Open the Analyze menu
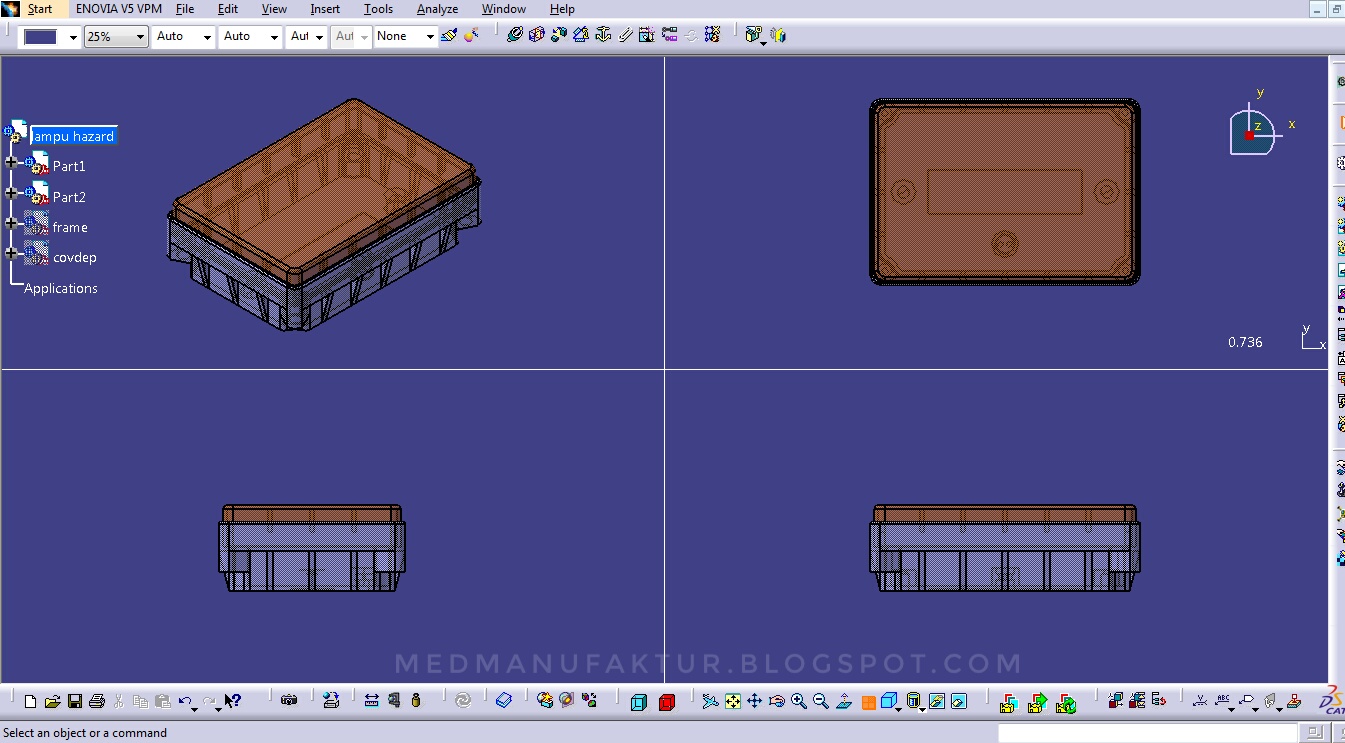The height and width of the screenshot is (743, 1345). 437,9
